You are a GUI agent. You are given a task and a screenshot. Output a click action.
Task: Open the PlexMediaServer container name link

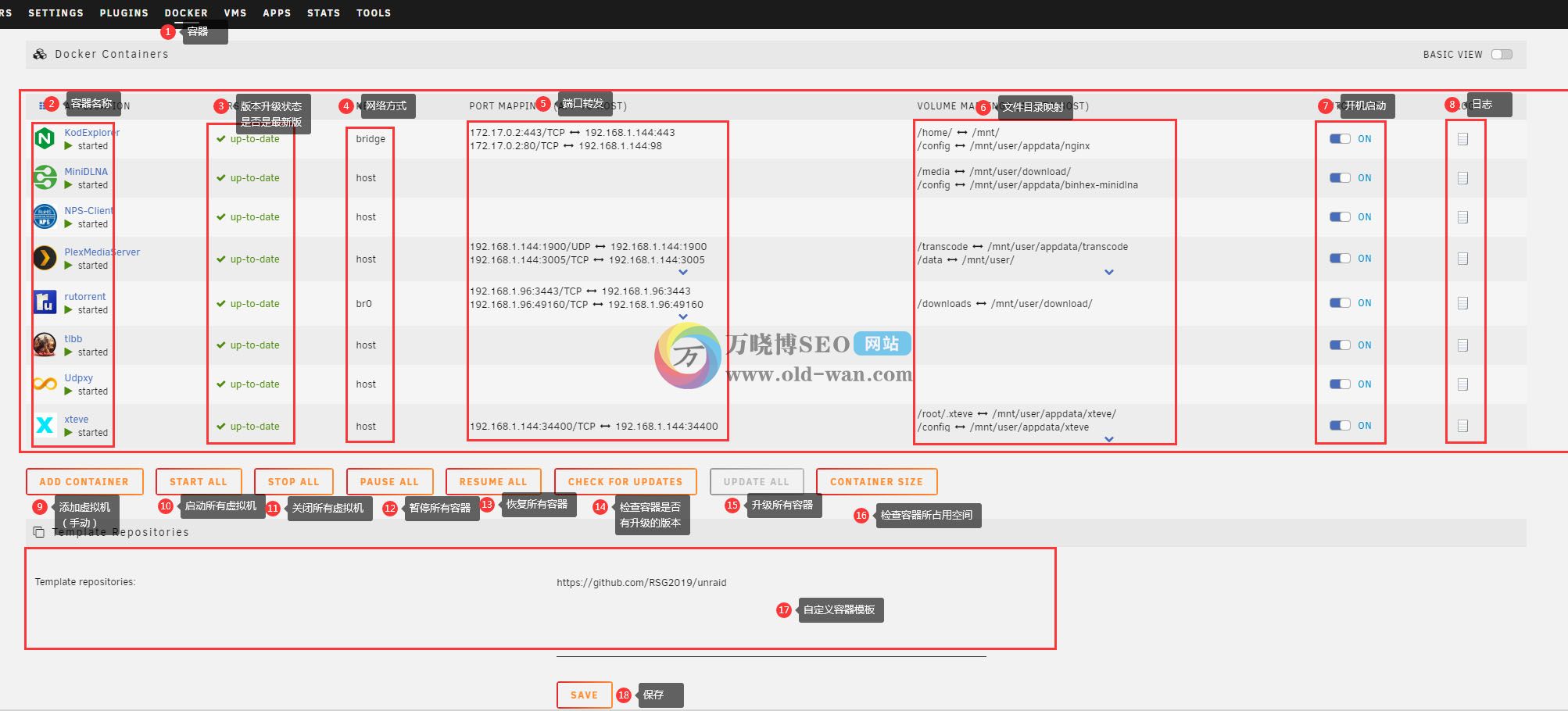102,252
